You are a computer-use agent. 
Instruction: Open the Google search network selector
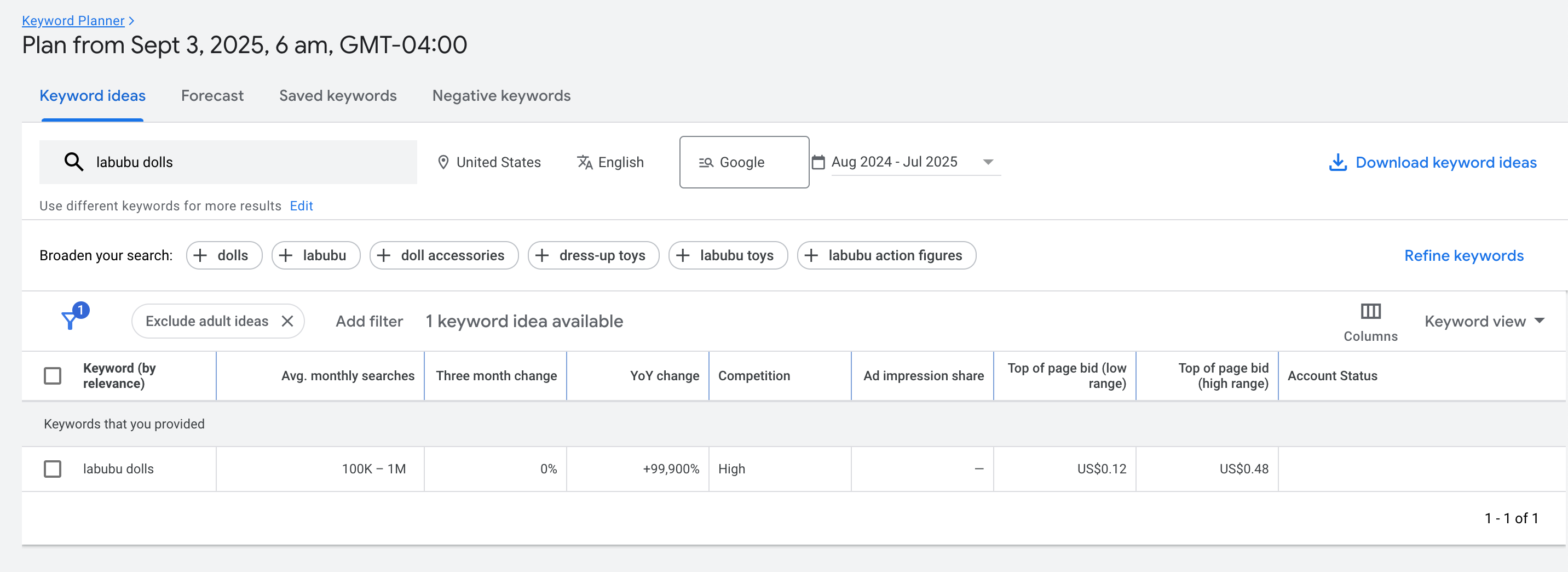click(744, 162)
